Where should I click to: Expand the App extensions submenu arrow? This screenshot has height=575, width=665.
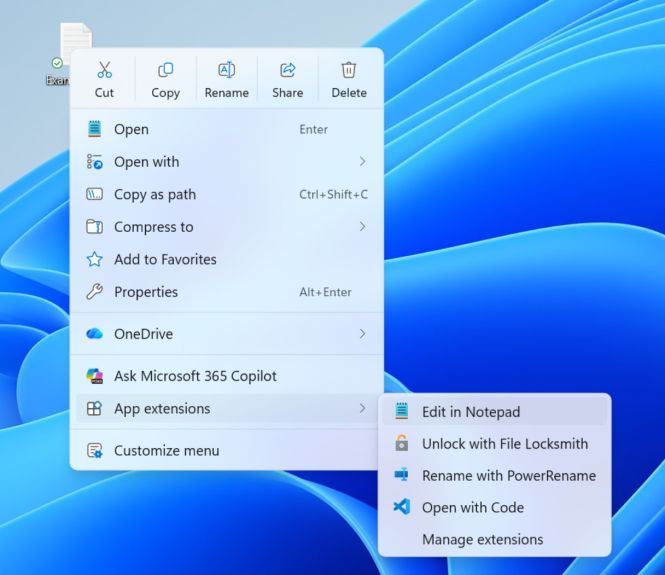[362, 408]
